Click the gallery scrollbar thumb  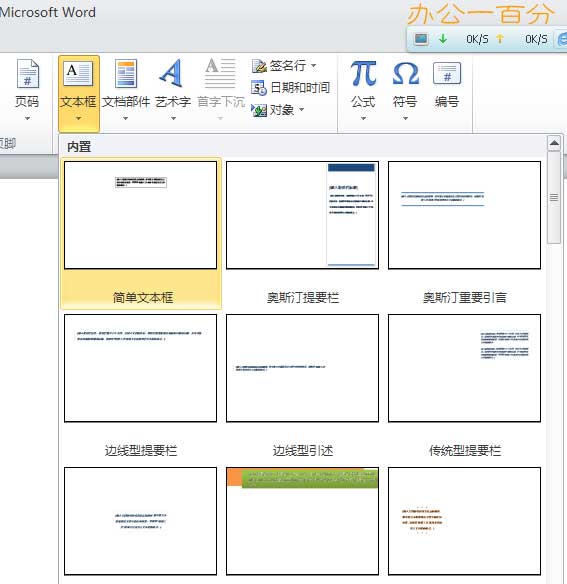point(554,197)
